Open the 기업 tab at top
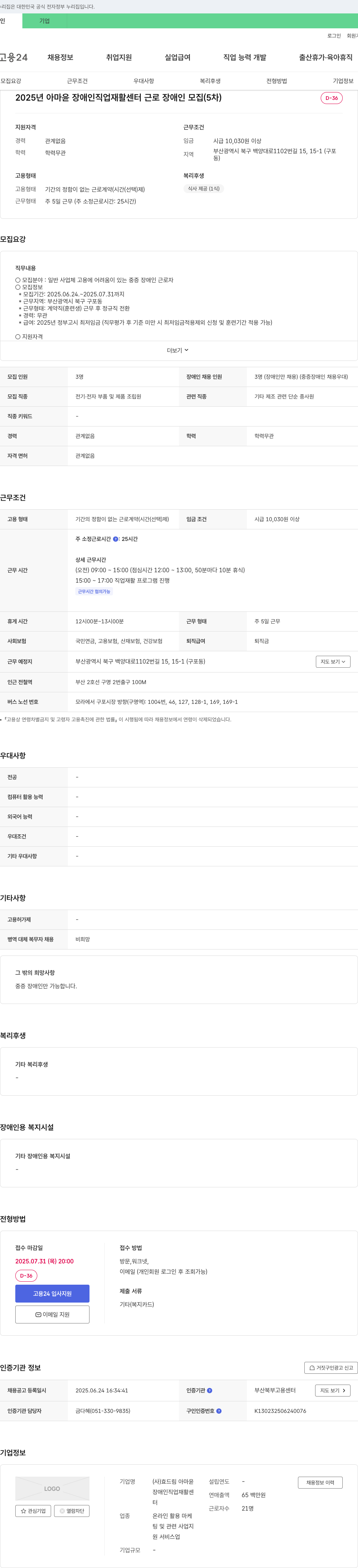This screenshot has height=1568, width=358. click(44, 21)
